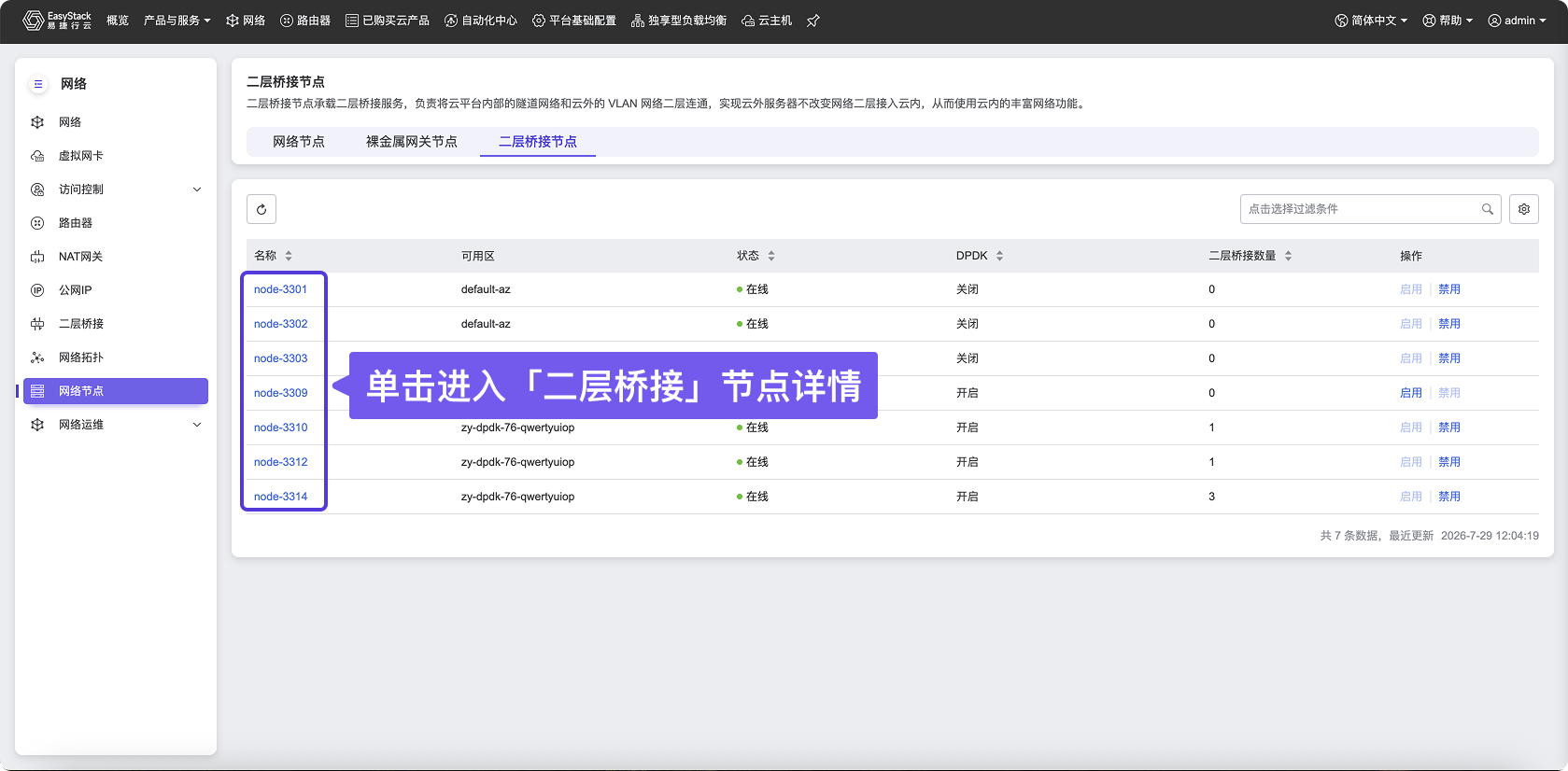Open 路由器 in the top navigation bar

click(x=305, y=21)
